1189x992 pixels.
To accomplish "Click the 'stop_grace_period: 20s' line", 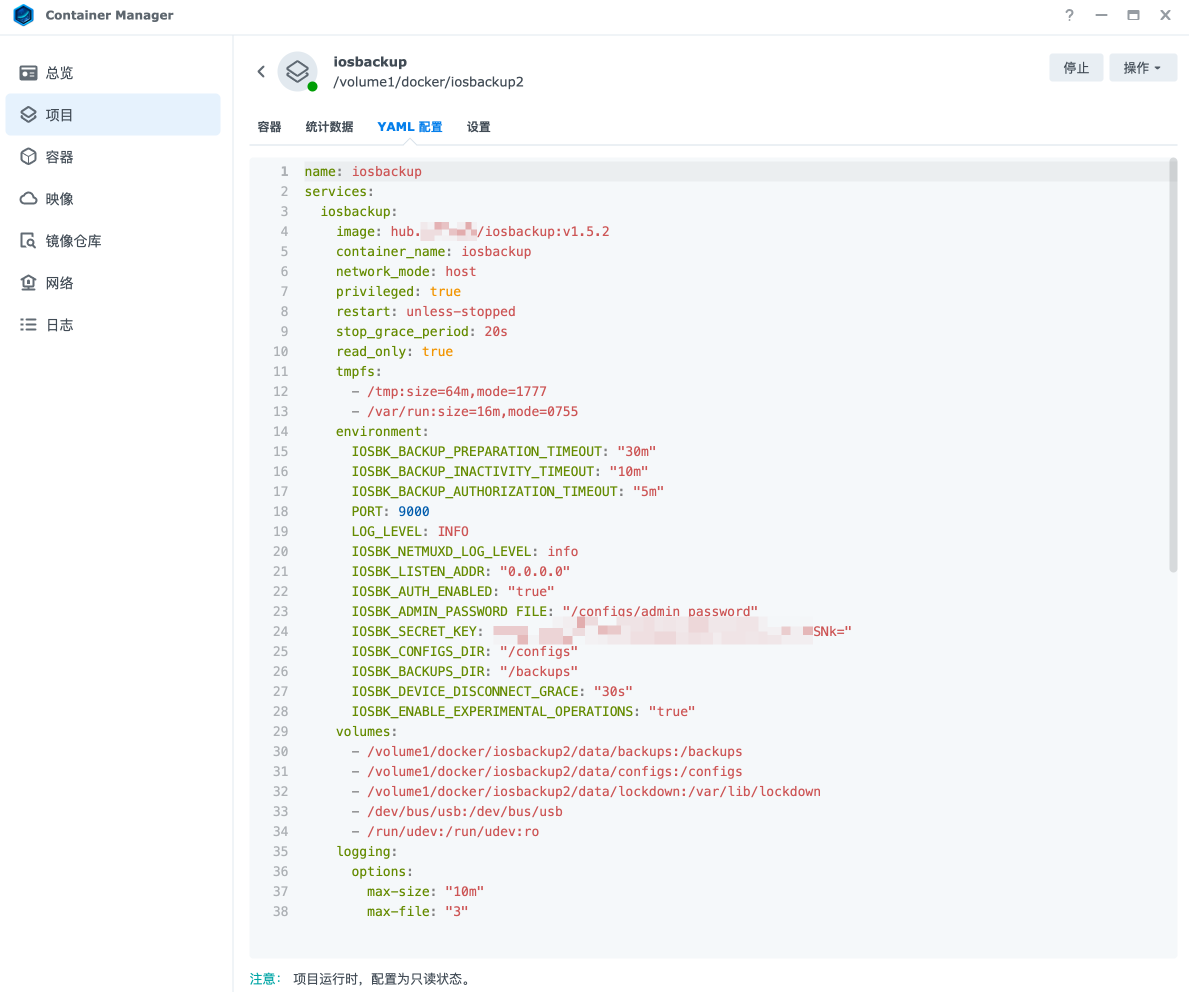I will coord(422,331).
